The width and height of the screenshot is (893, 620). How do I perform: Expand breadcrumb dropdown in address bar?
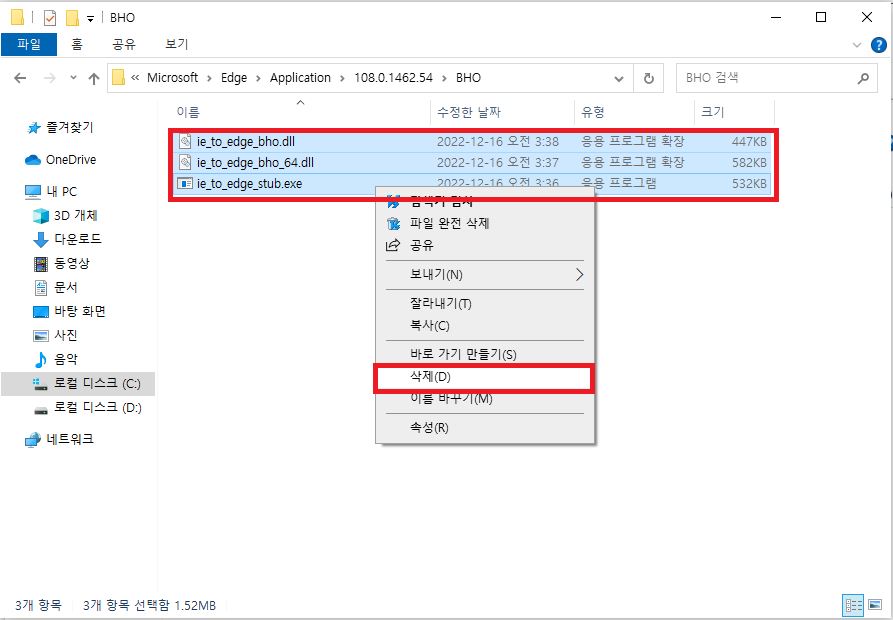618,78
